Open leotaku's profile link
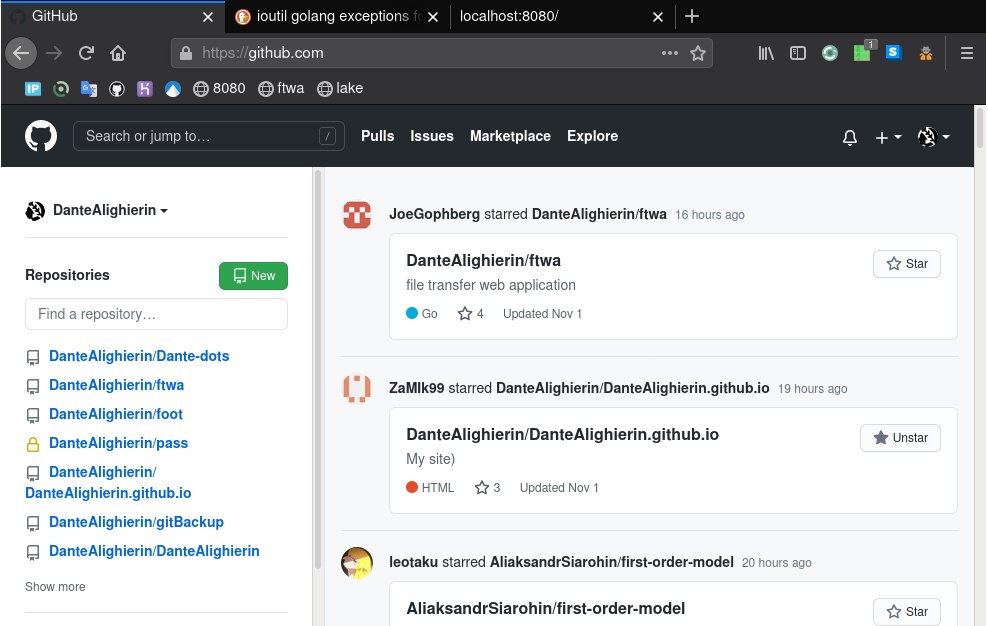 point(413,562)
